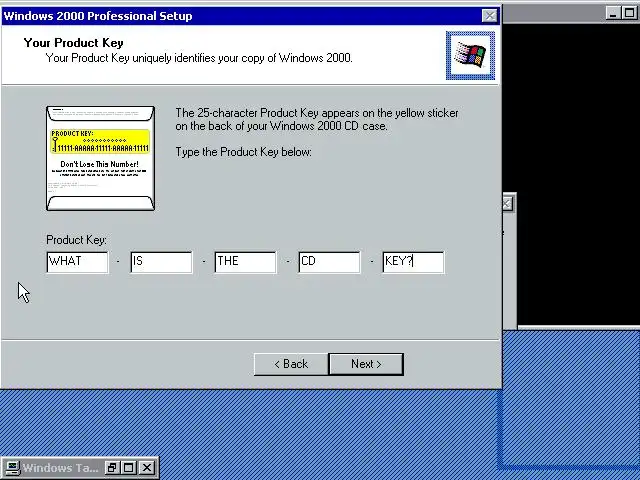Click the Windows flag logo icon

[470, 56]
